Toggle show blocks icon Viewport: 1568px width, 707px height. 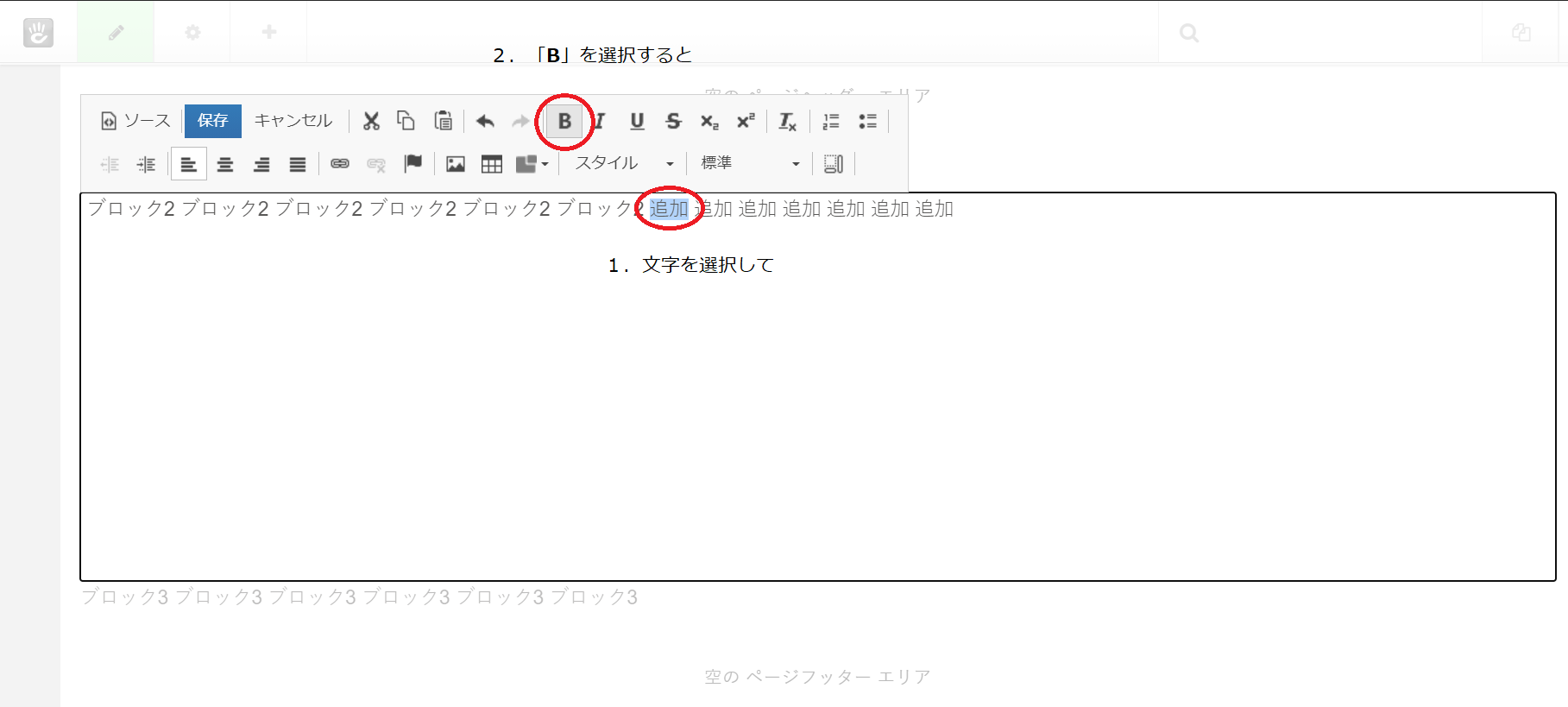[x=834, y=164]
